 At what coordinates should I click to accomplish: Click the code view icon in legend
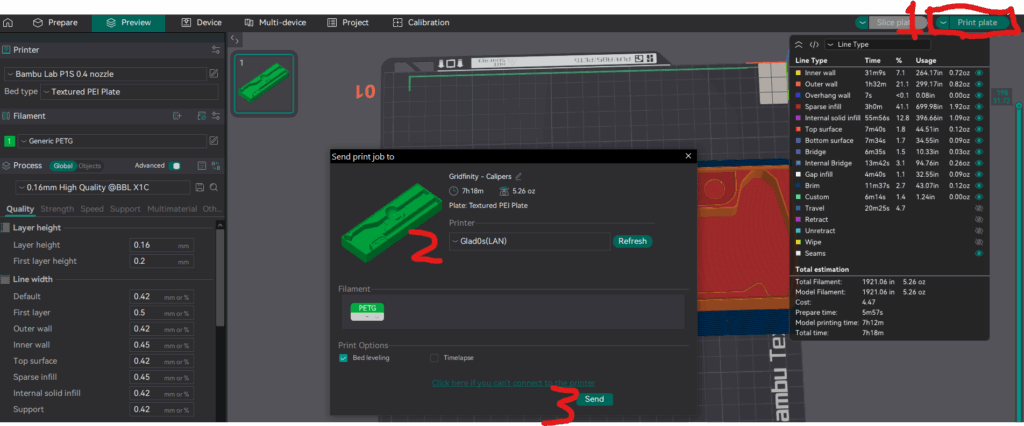click(814, 44)
